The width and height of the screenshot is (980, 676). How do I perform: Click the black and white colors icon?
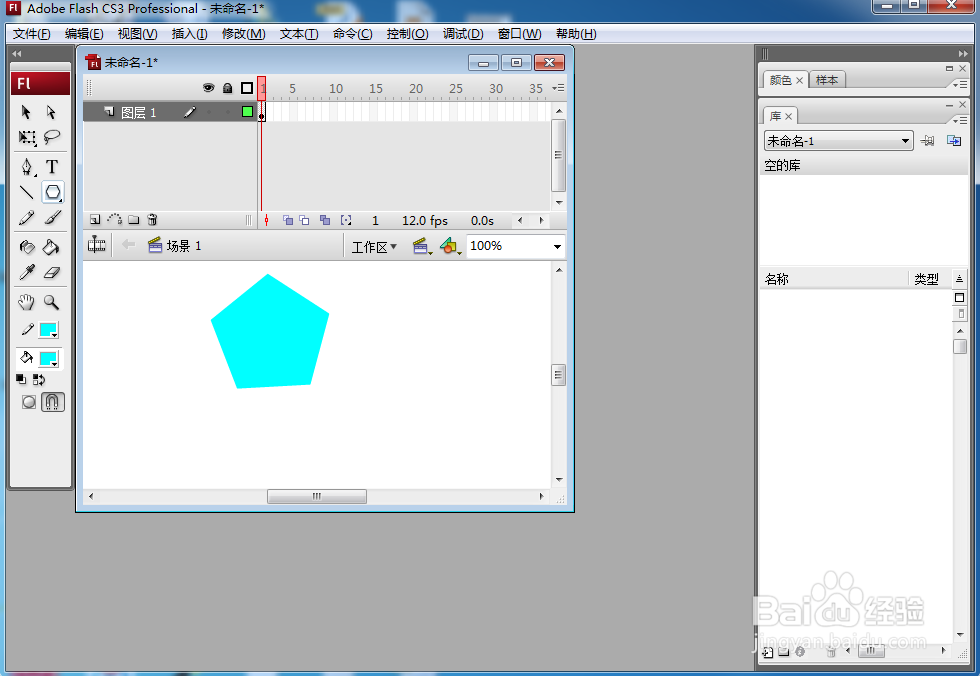21,379
